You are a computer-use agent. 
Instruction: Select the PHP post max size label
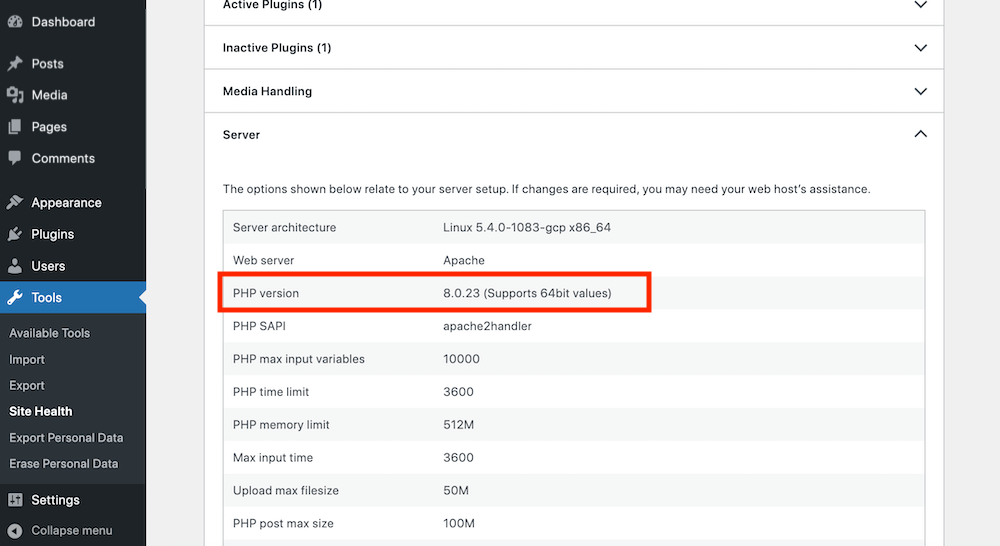283,523
